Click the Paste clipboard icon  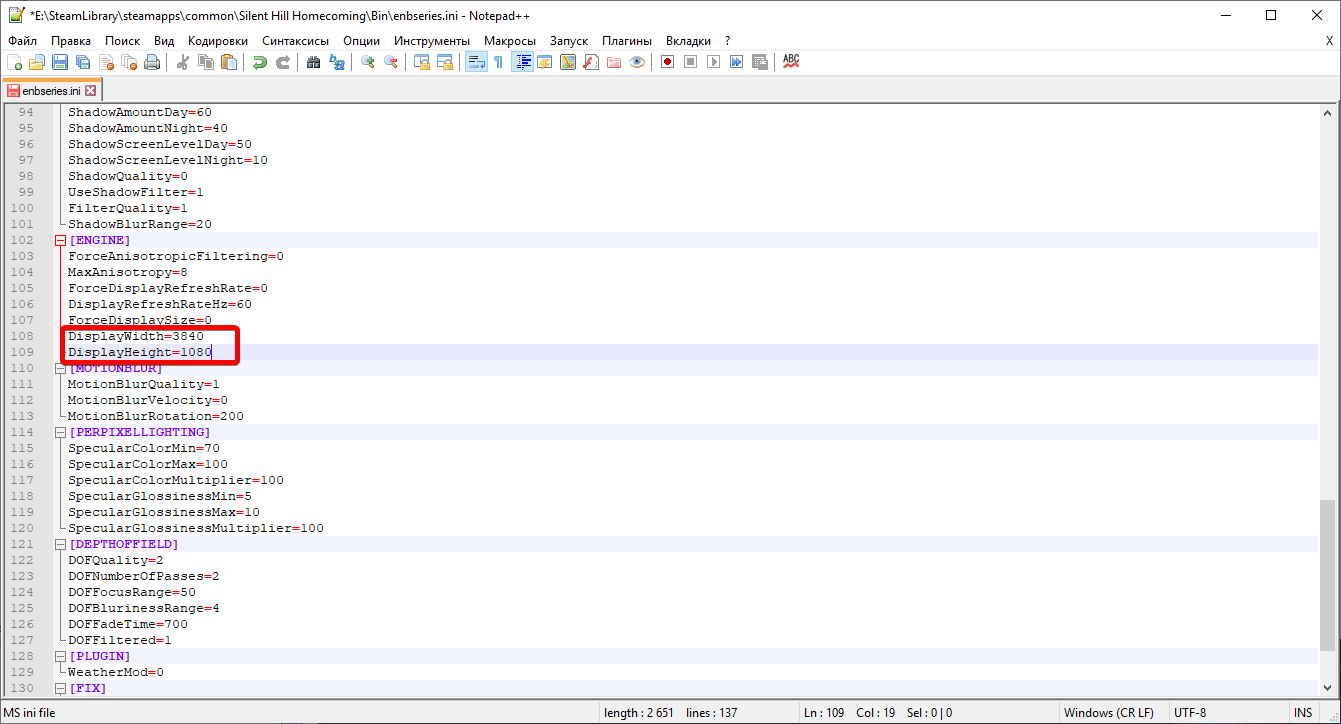pyautogui.click(x=229, y=62)
